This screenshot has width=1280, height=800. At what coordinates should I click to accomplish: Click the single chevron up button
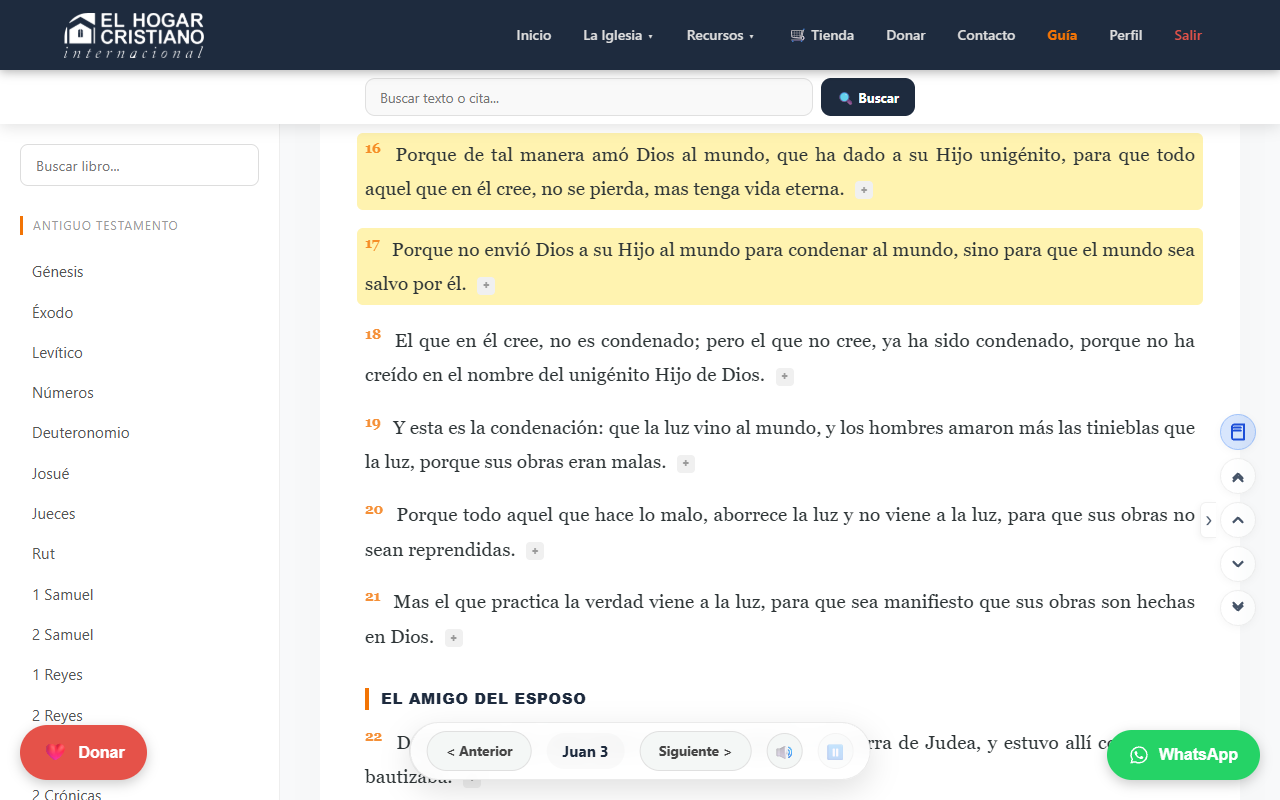click(x=1238, y=520)
